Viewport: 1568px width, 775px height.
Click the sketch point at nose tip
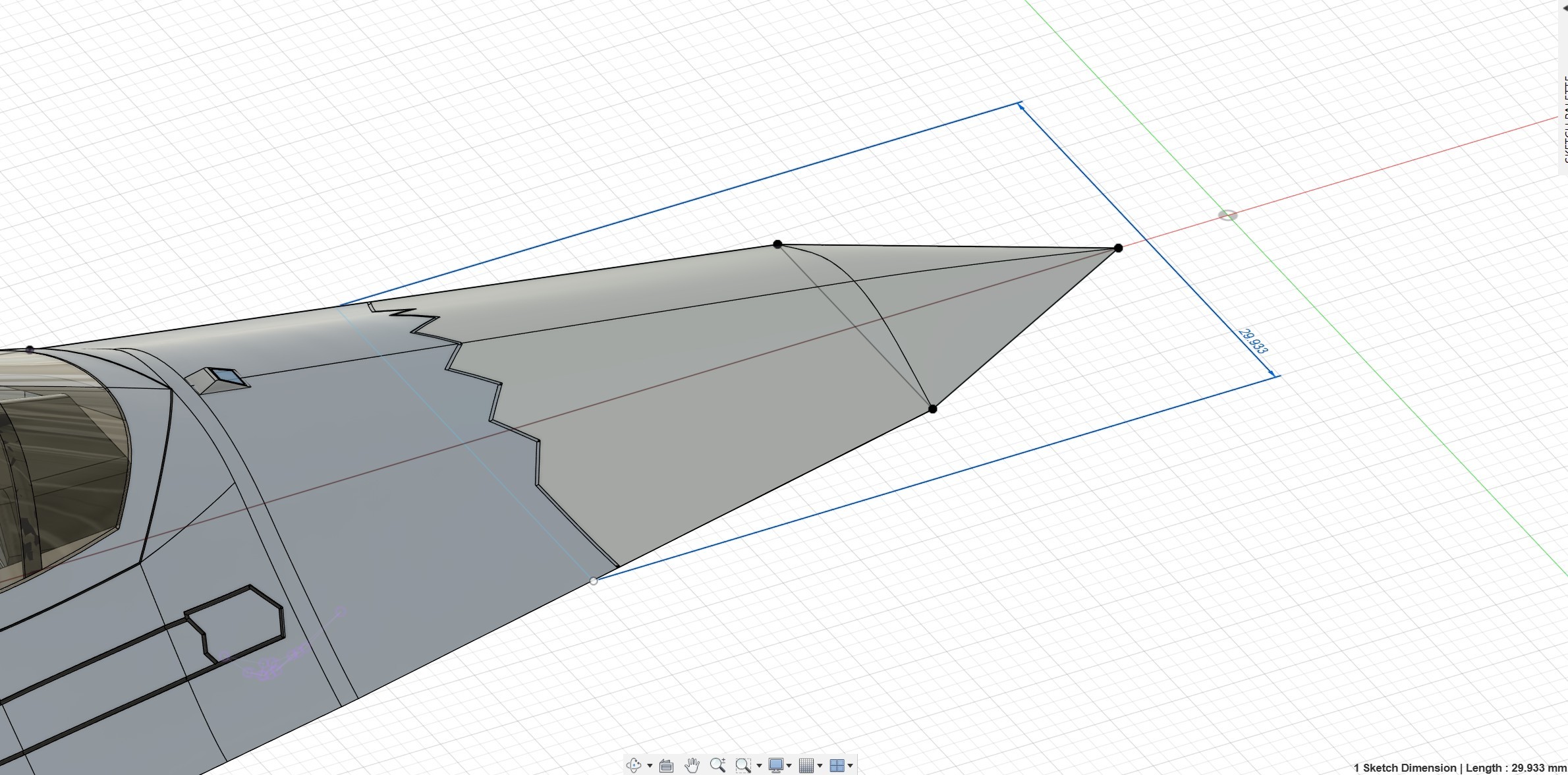tap(1118, 248)
